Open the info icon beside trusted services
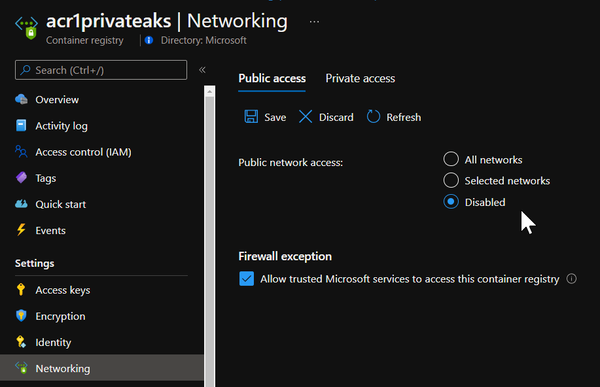The width and height of the screenshot is (600, 387). point(571,279)
